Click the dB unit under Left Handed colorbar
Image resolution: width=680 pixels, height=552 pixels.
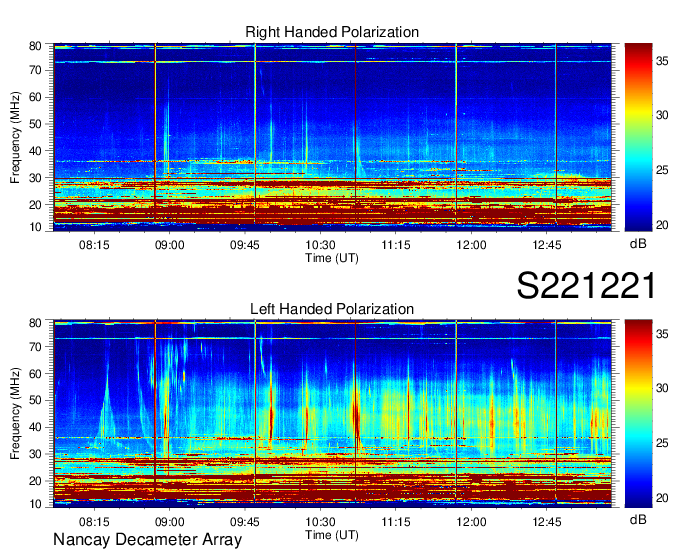(x=638, y=519)
